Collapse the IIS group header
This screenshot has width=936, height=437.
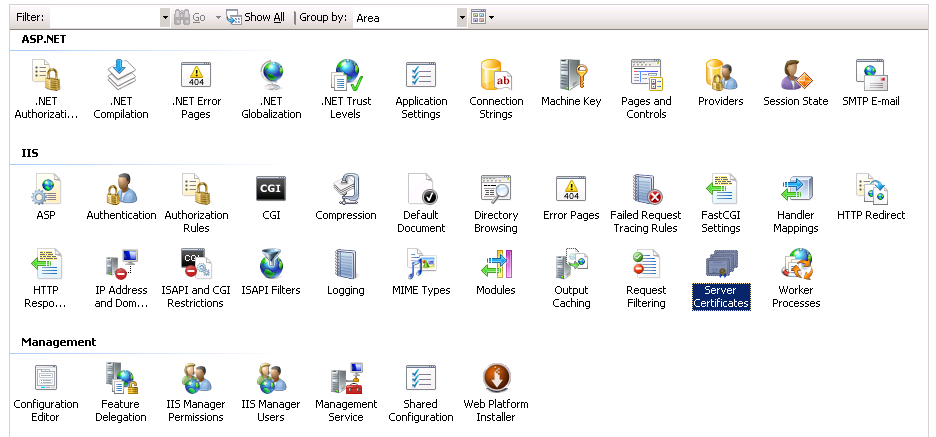(x=30, y=153)
